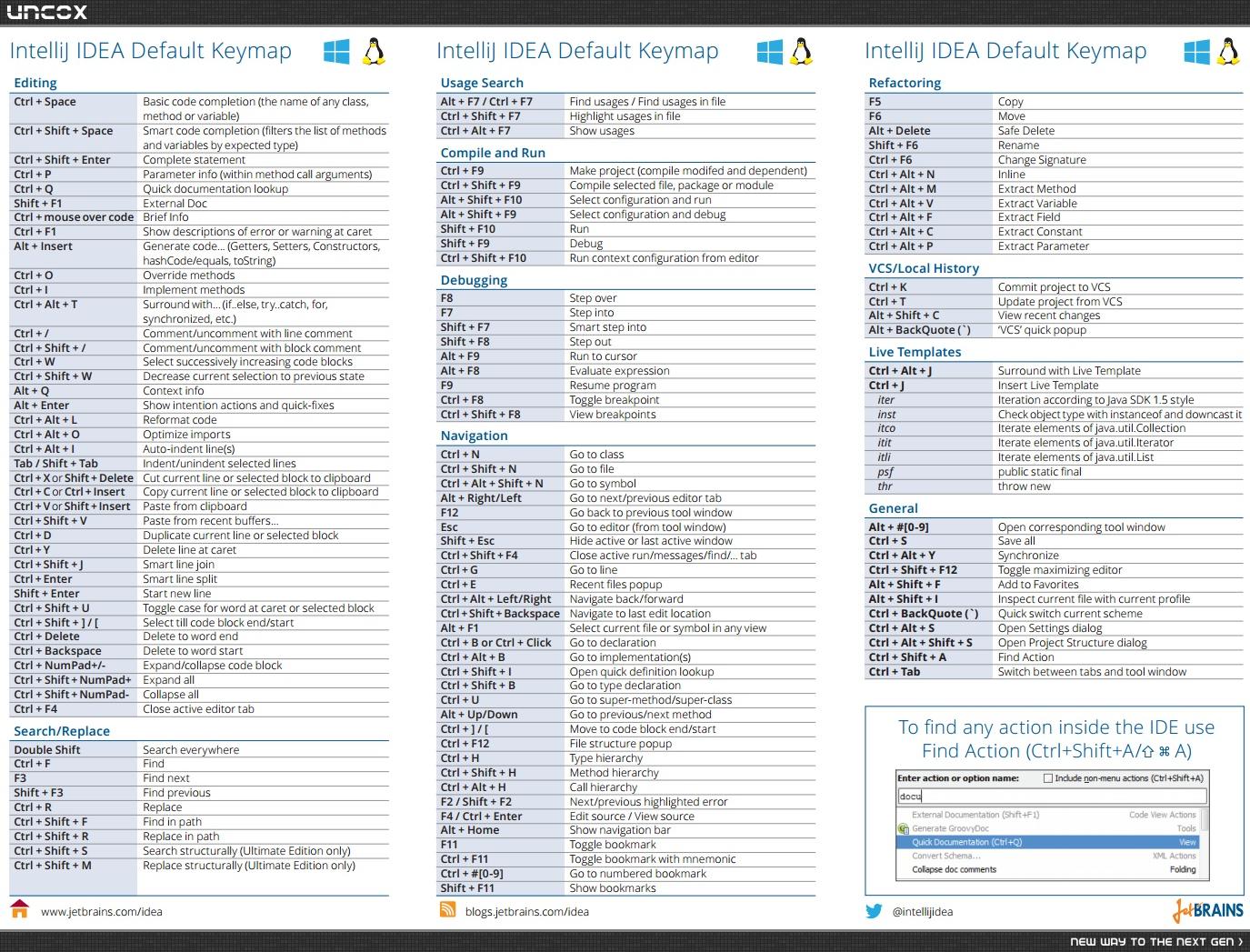Click the Windows logo above the Usage Search section
Screen dimensions: 1250x952
(770, 52)
